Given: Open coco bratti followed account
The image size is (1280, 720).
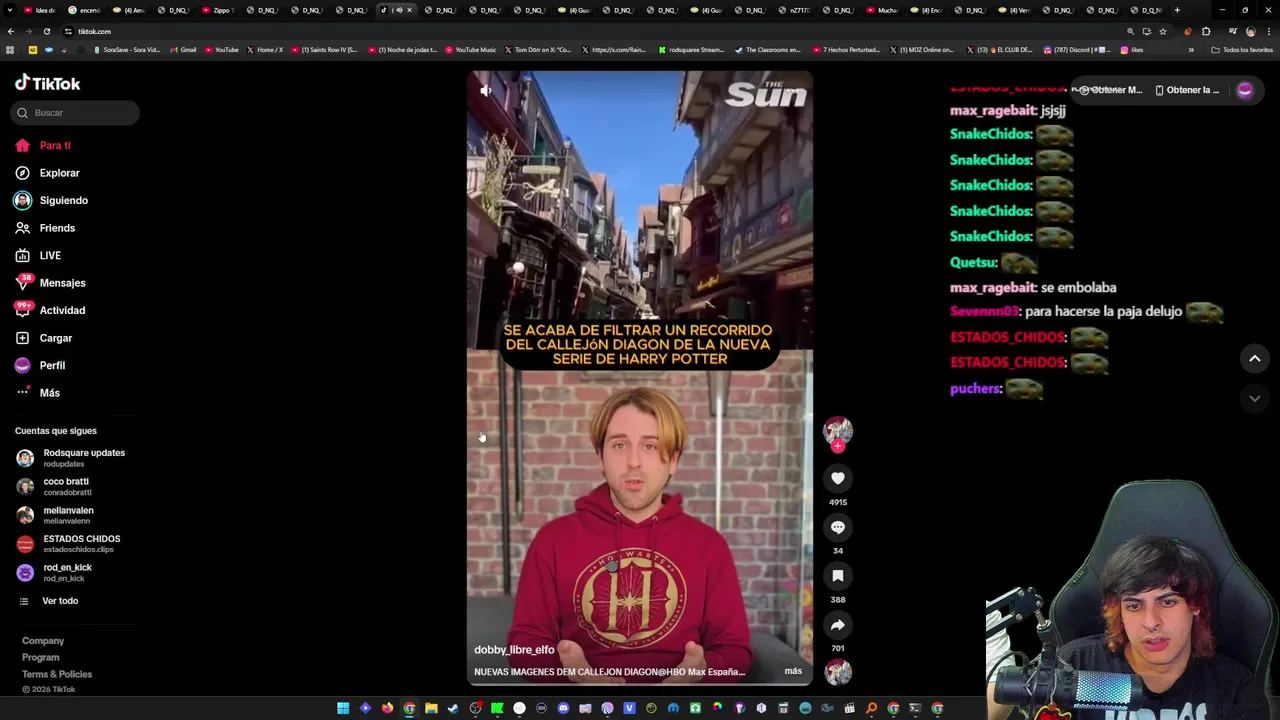Looking at the screenshot, I should click(55, 486).
